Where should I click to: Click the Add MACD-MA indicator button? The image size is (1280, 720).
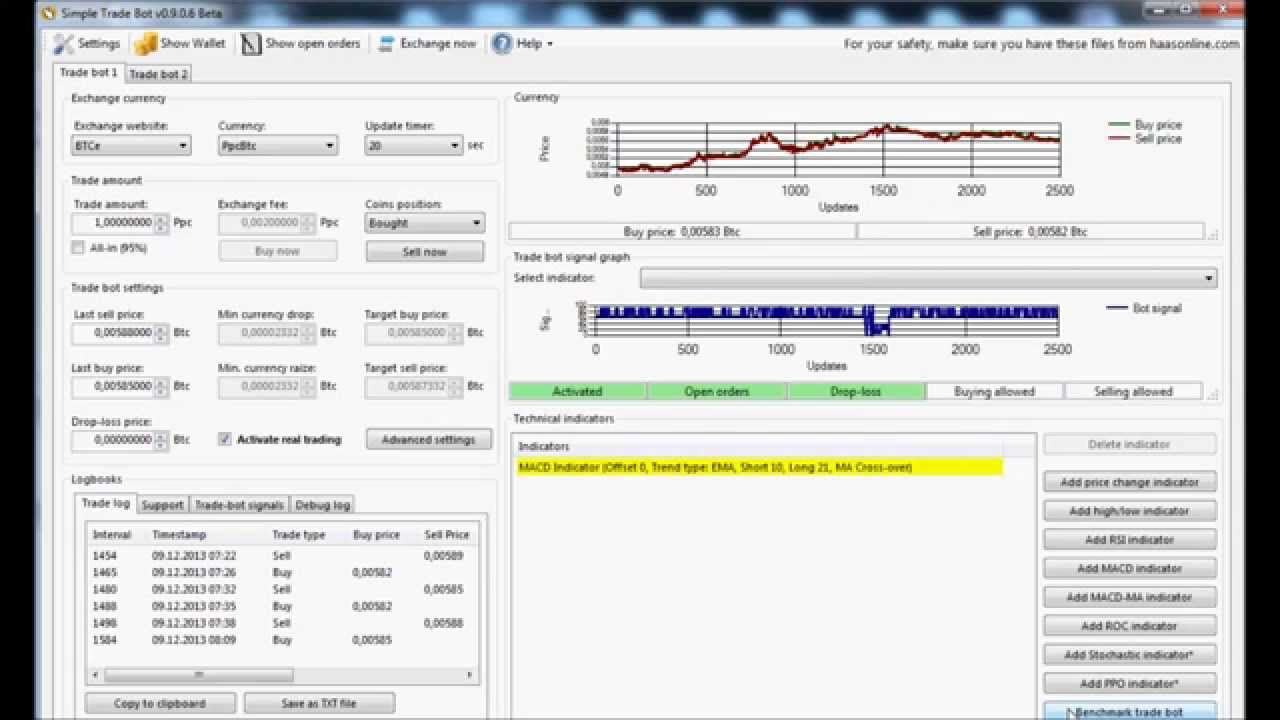[x=1129, y=597]
